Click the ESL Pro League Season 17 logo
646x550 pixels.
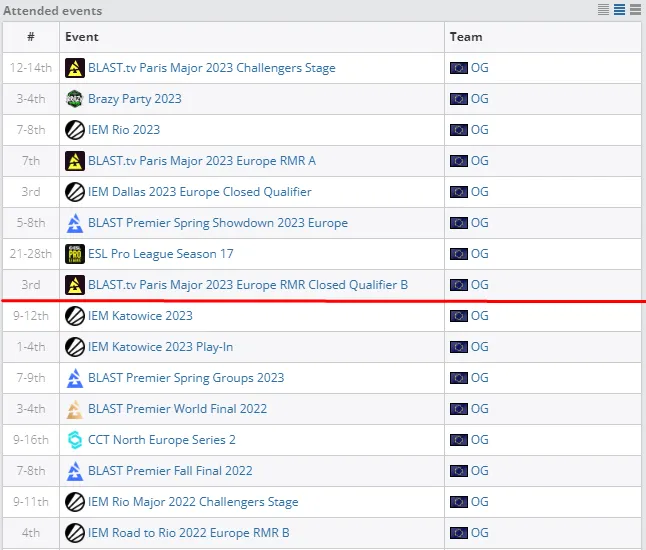(x=75, y=254)
